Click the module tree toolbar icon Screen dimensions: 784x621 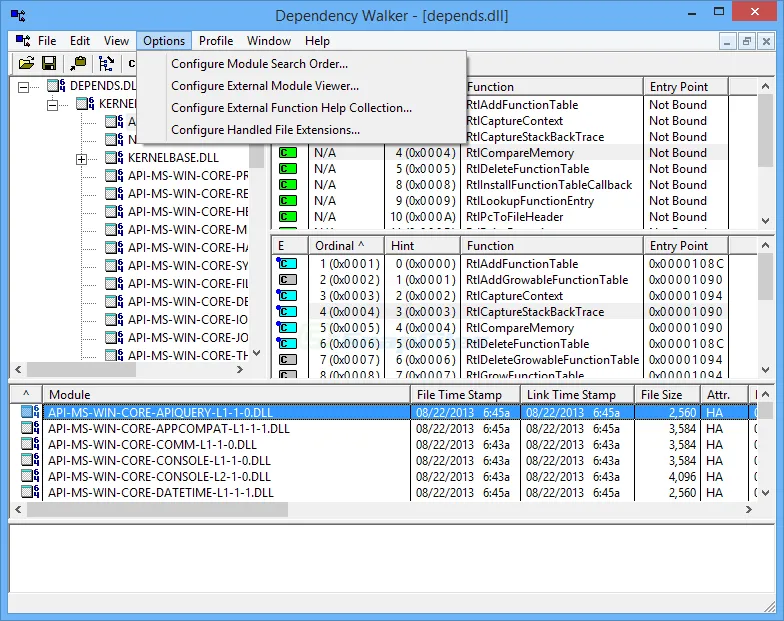pyautogui.click(x=106, y=64)
